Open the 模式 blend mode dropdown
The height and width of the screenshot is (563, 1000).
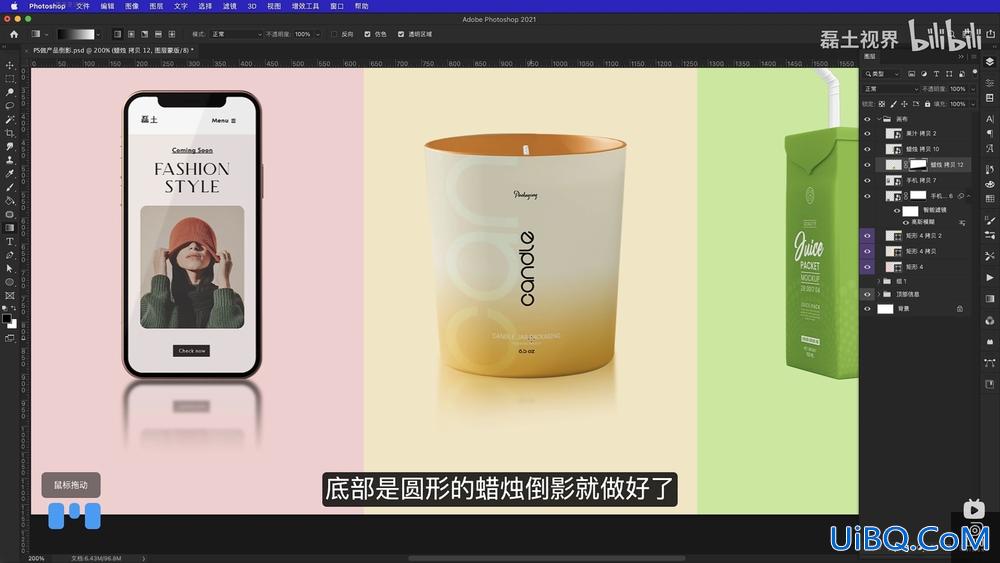236,34
